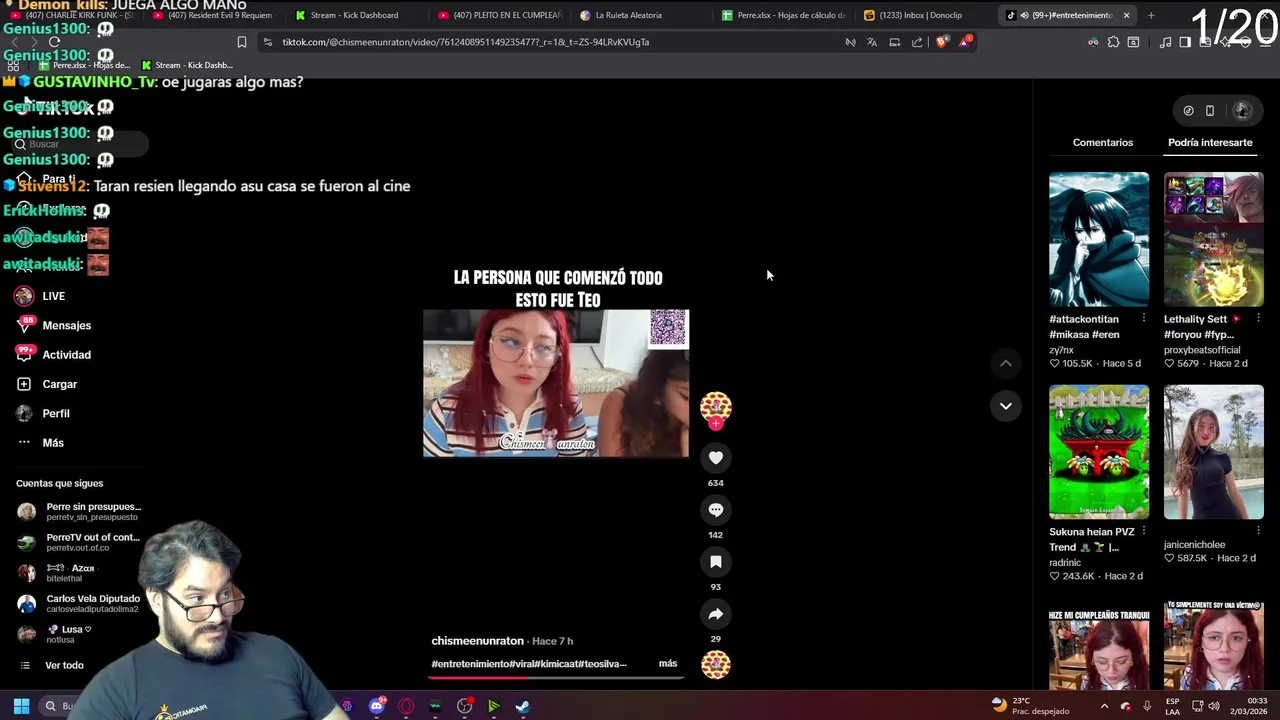Show hidden system tray icons chevron
1280x720 pixels.
(x=1106, y=706)
